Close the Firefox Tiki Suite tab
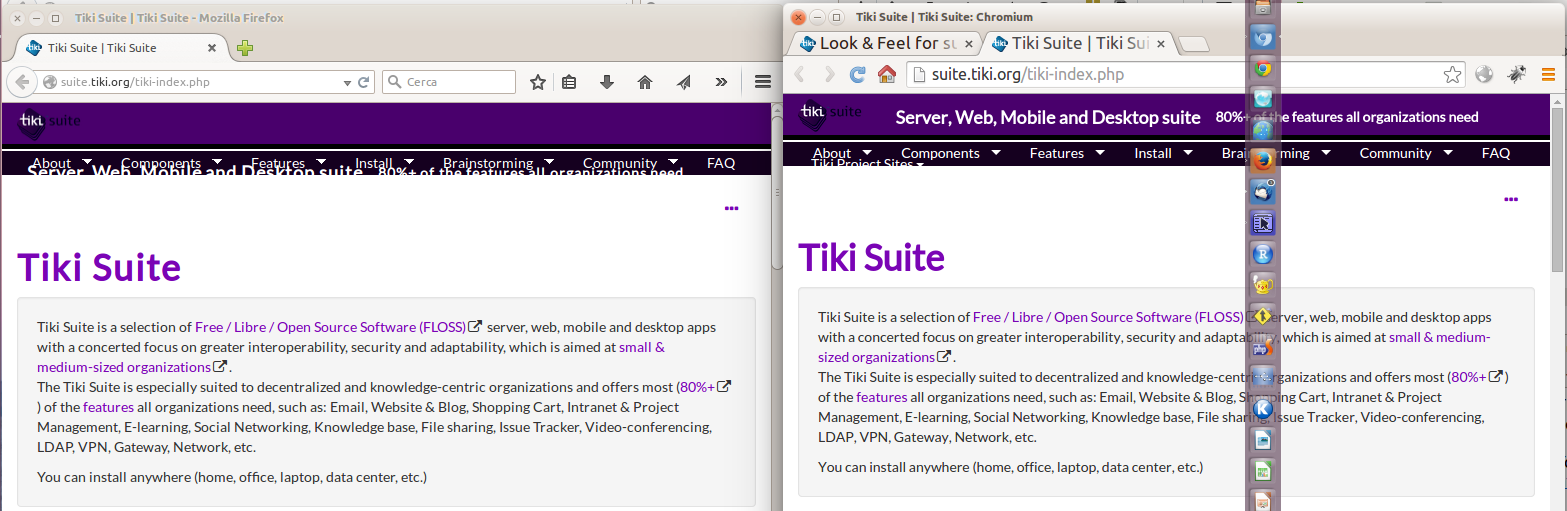Image resolution: width=1567 pixels, height=511 pixels. point(212,48)
